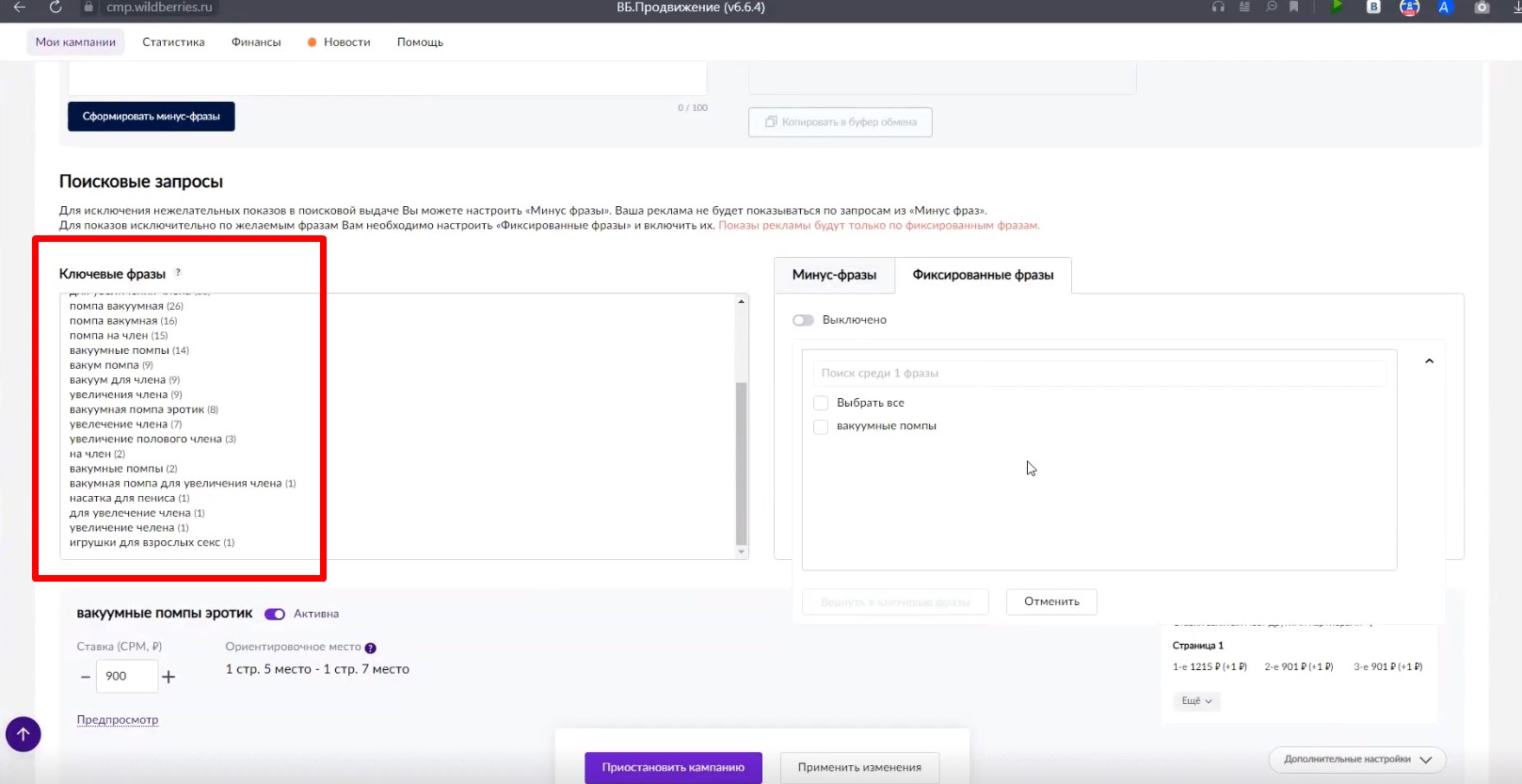The image size is (1522, 784).
Task: Open reader mode icon in browser toolbar
Action: [x=1244, y=8]
